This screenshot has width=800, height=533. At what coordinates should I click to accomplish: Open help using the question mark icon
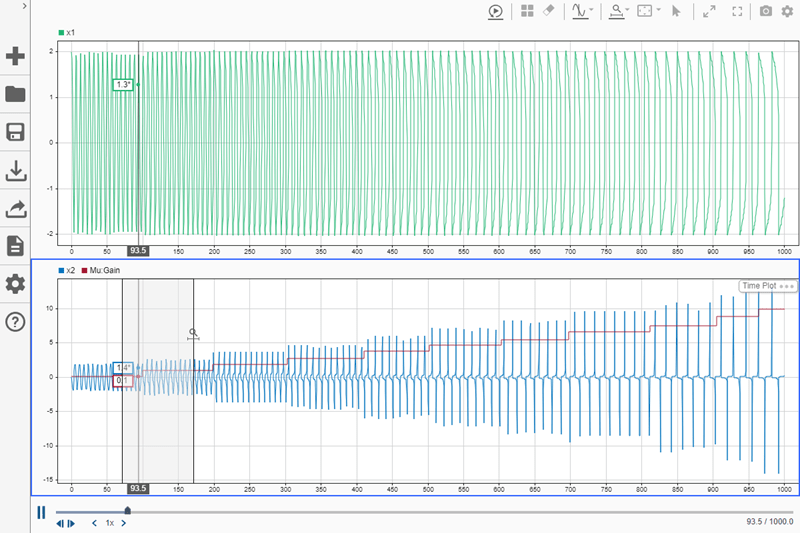coord(15,322)
